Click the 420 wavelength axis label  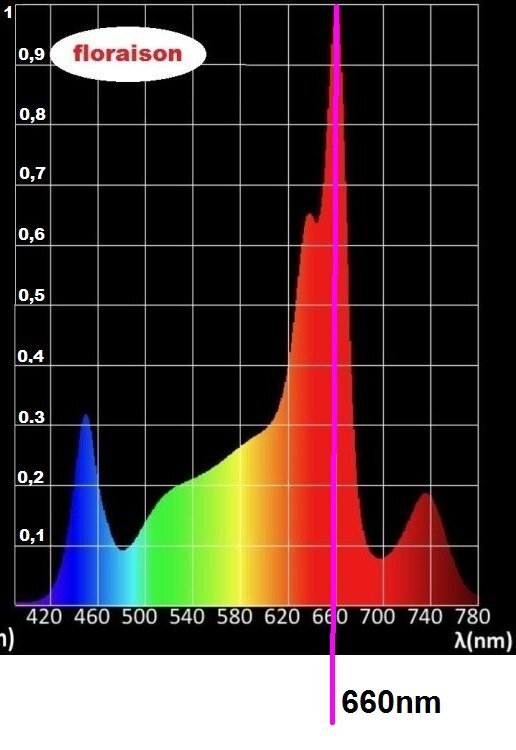click(x=44, y=617)
